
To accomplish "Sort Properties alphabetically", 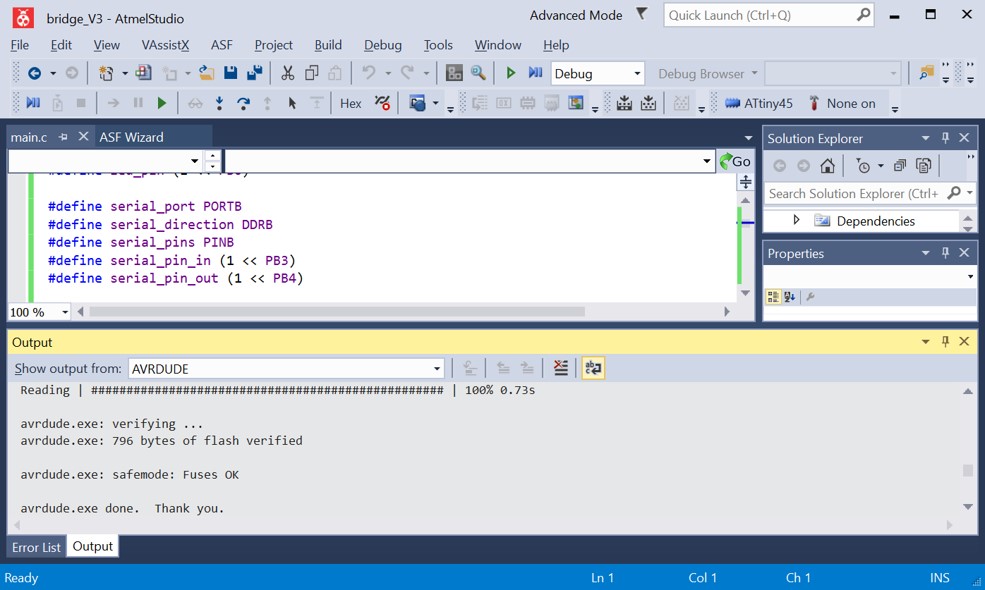I will [x=790, y=297].
